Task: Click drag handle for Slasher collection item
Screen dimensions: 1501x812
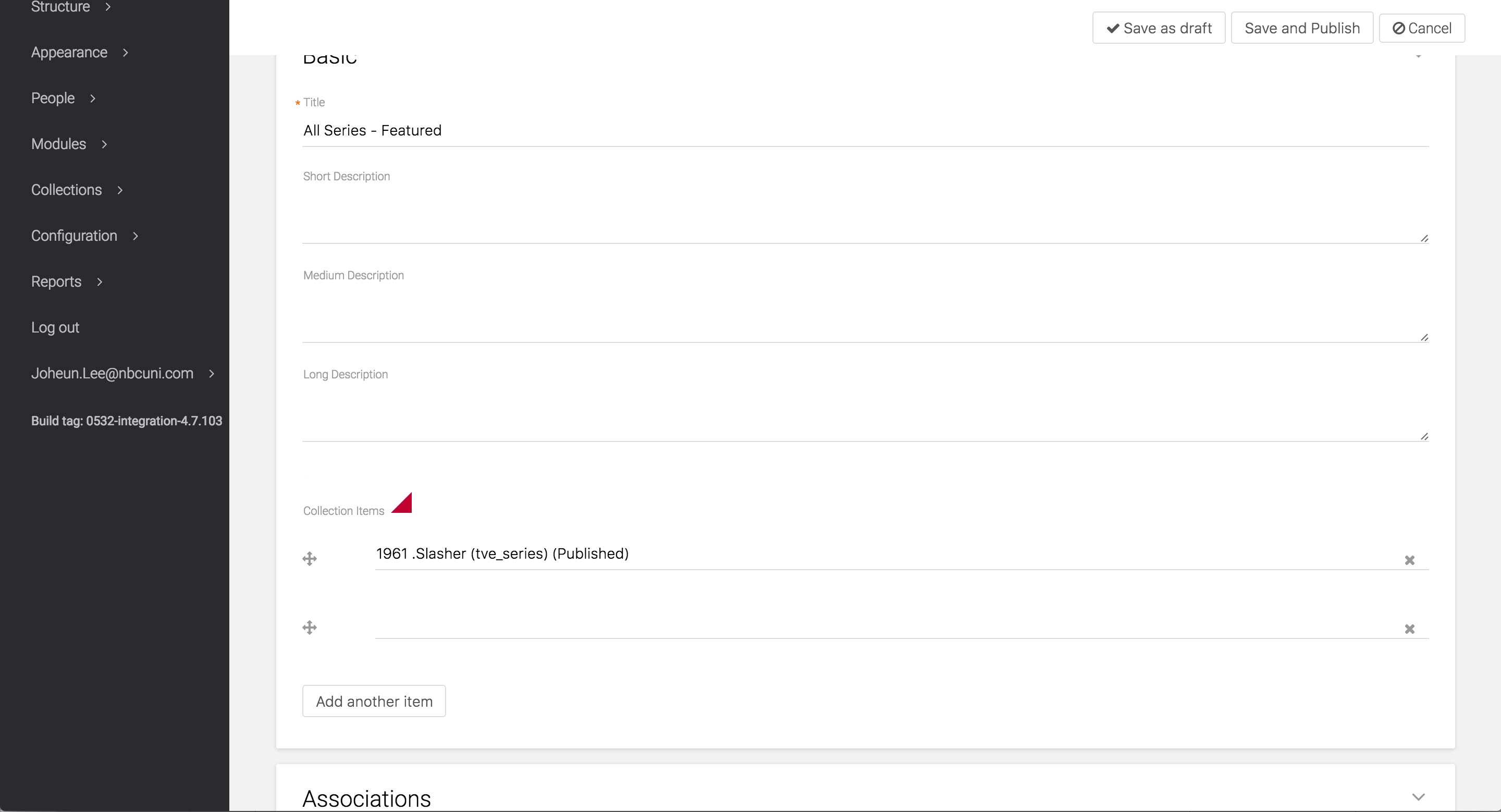Action: pos(310,559)
